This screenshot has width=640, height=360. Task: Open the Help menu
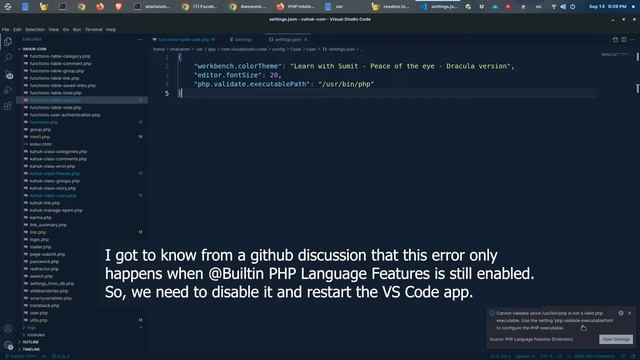[x=111, y=30]
